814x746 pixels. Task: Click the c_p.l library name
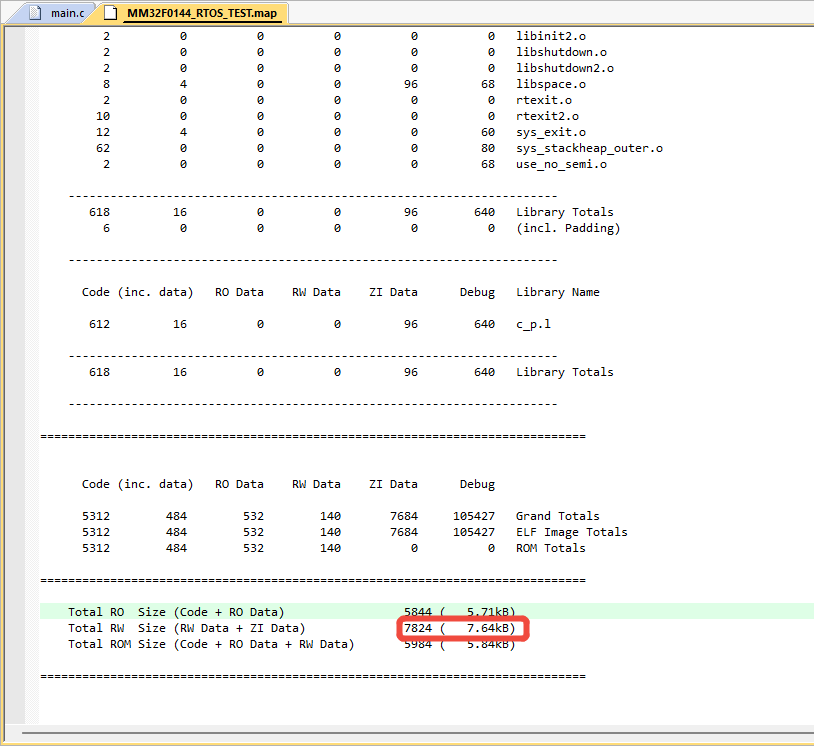[533, 324]
